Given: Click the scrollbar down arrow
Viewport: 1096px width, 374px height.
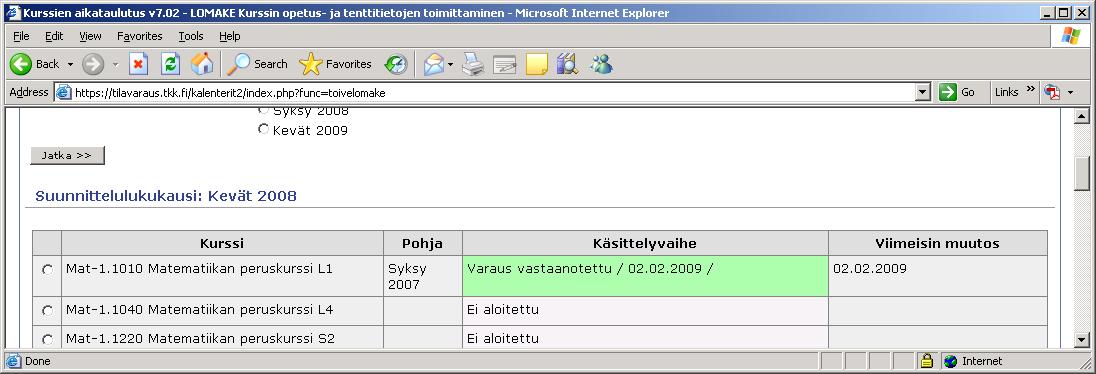Looking at the screenshot, I should point(1081,340).
